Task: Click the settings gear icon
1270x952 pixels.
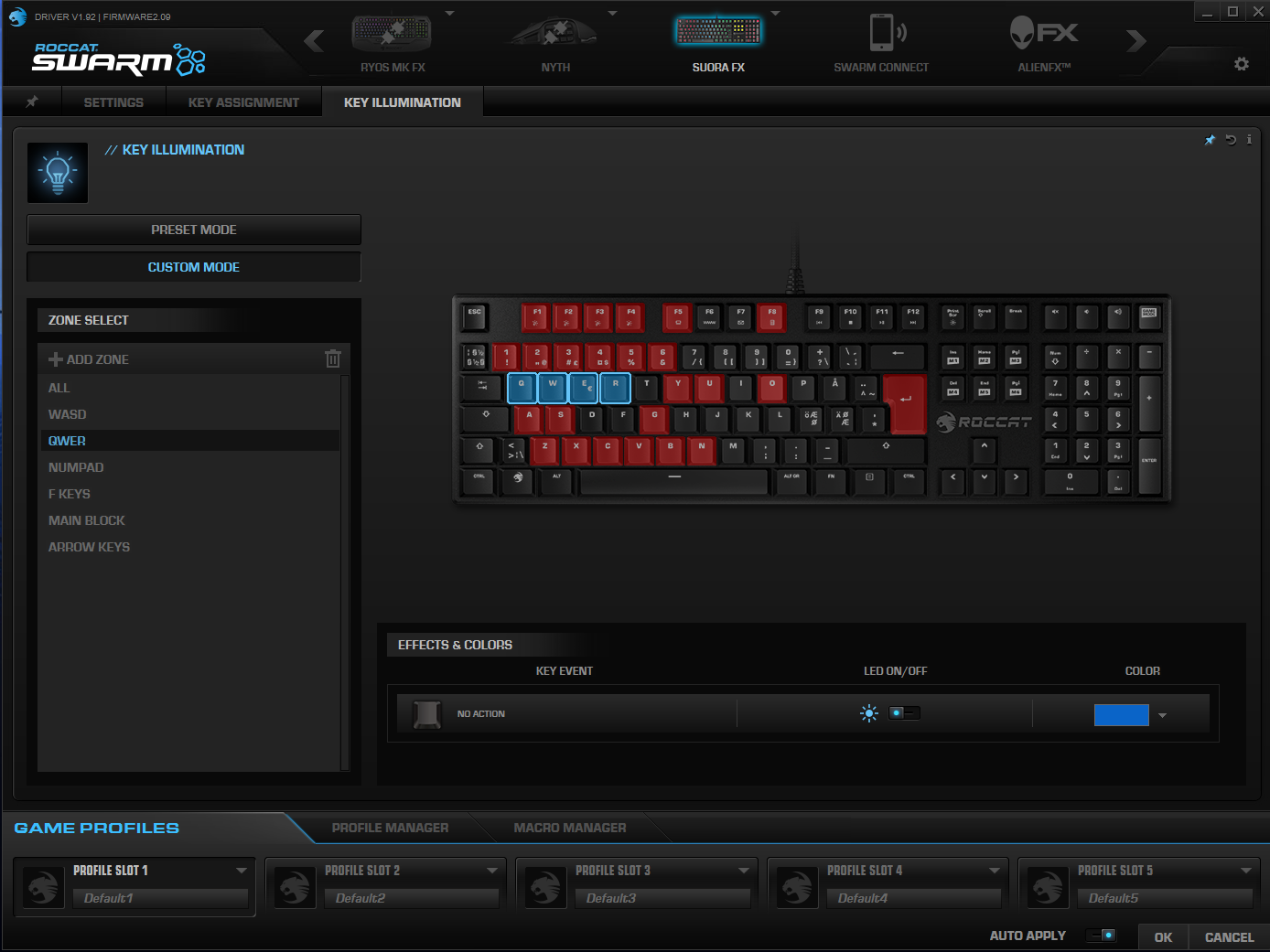Action: [1241, 64]
